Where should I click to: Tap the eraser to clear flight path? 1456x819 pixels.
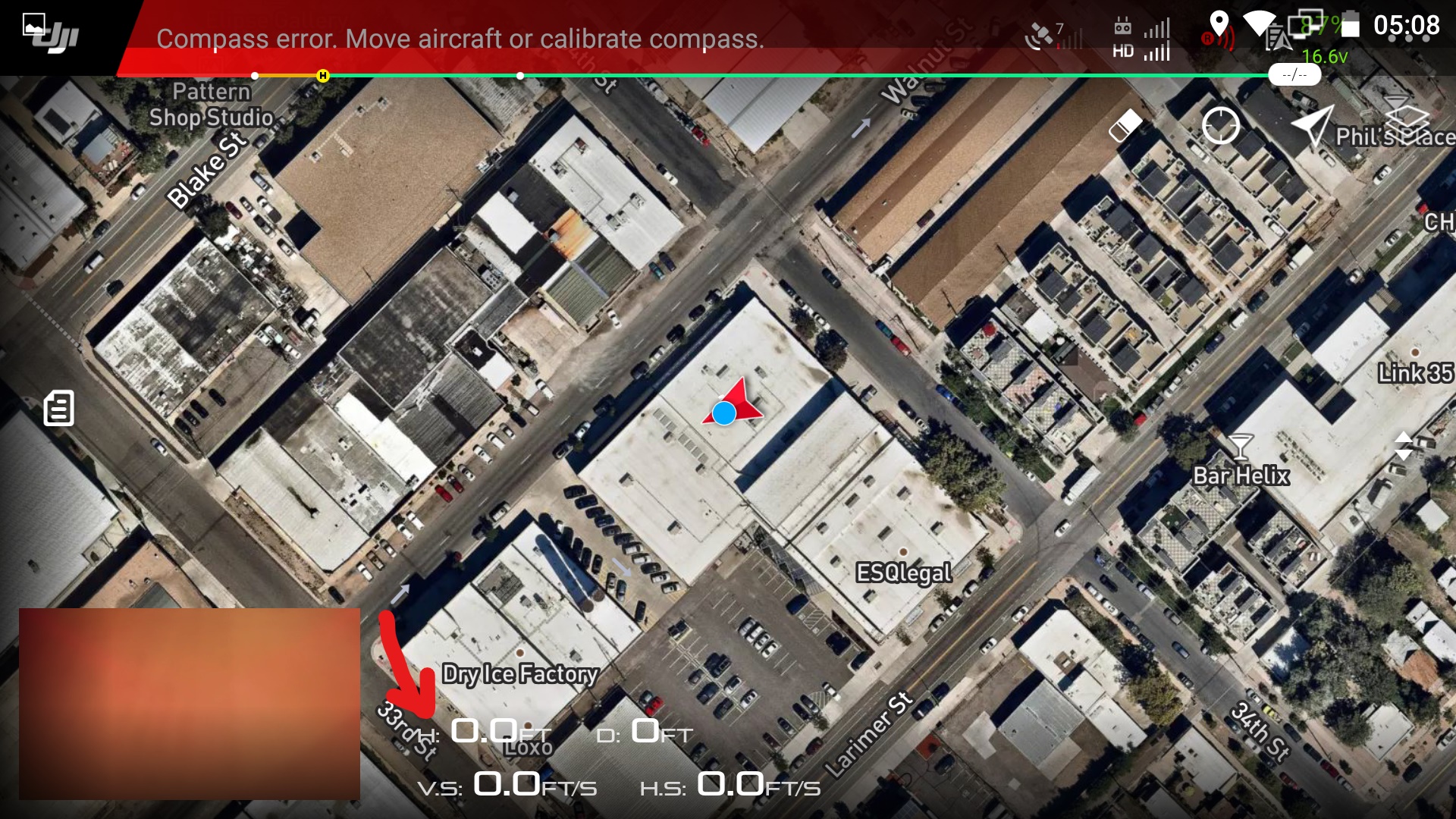tap(1125, 126)
